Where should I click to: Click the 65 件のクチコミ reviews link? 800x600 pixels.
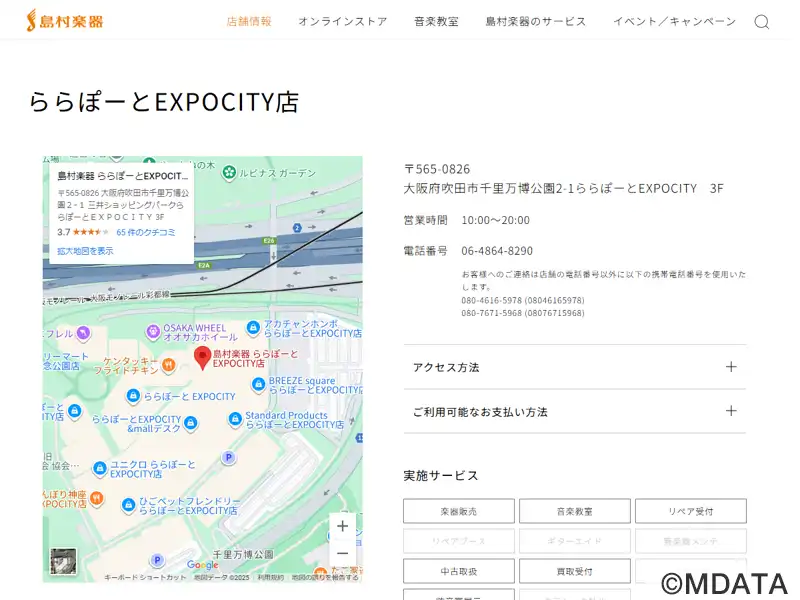tap(146, 232)
